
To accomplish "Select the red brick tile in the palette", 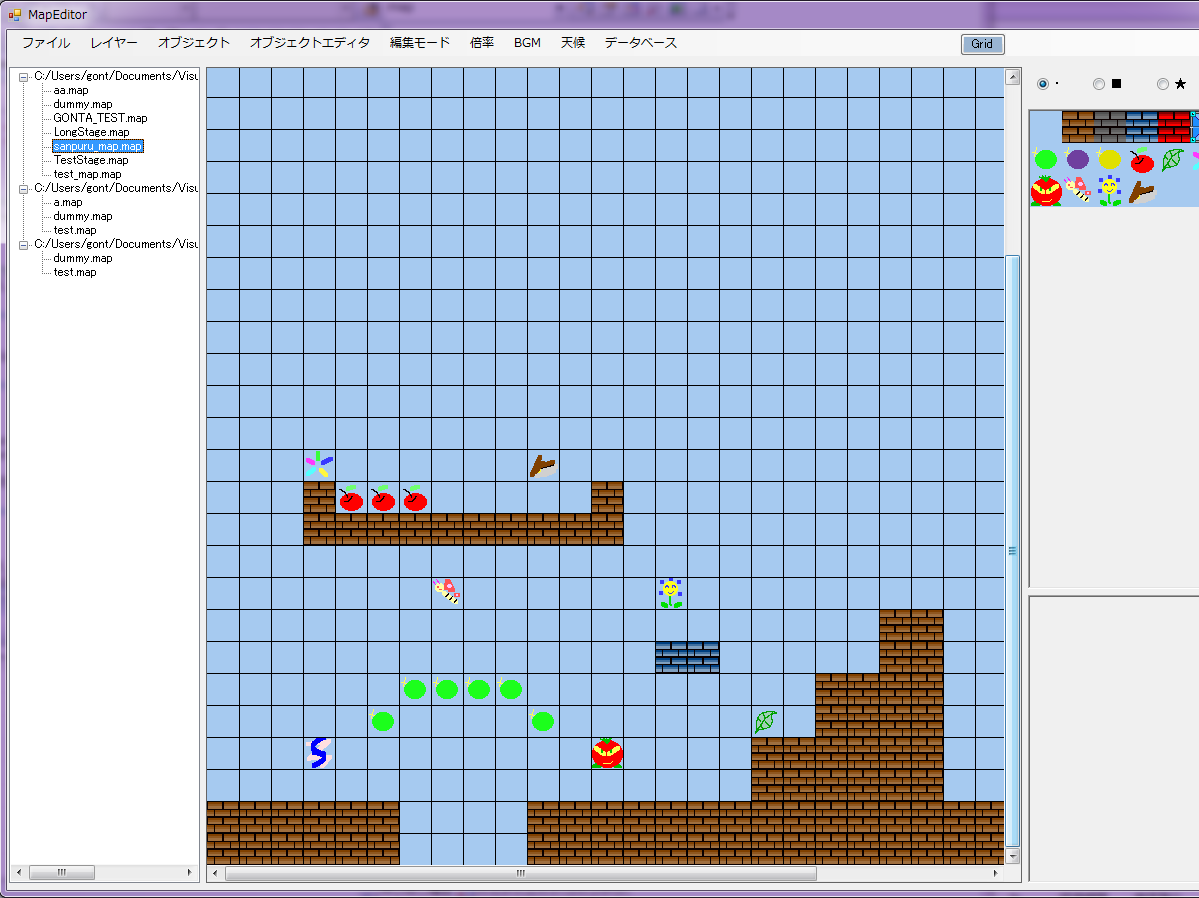I will point(1173,126).
